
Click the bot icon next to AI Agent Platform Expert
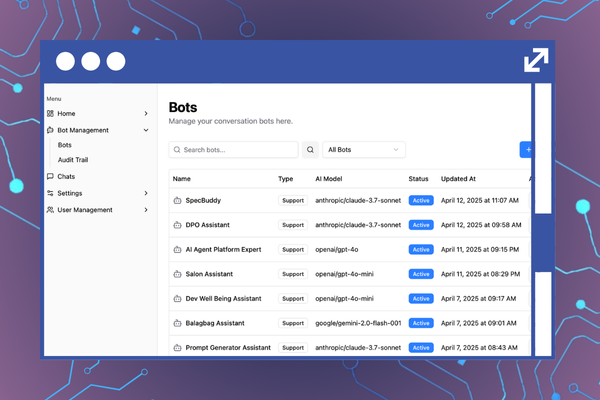[177, 250]
